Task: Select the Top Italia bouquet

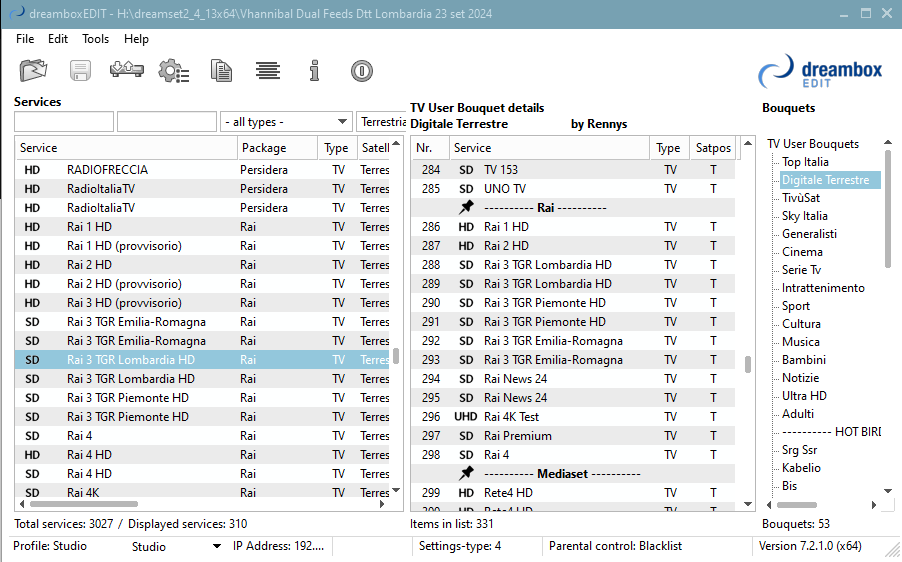Action: (805, 162)
